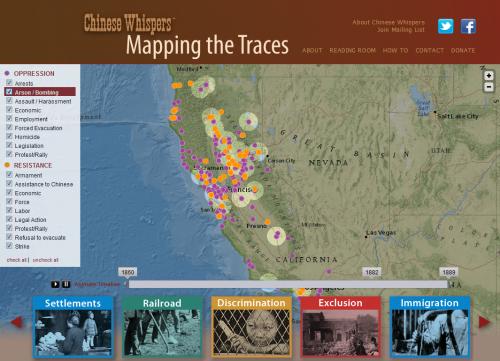The image size is (500, 361).
Task: Select the 1882 timeline marker
Action: (372, 272)
